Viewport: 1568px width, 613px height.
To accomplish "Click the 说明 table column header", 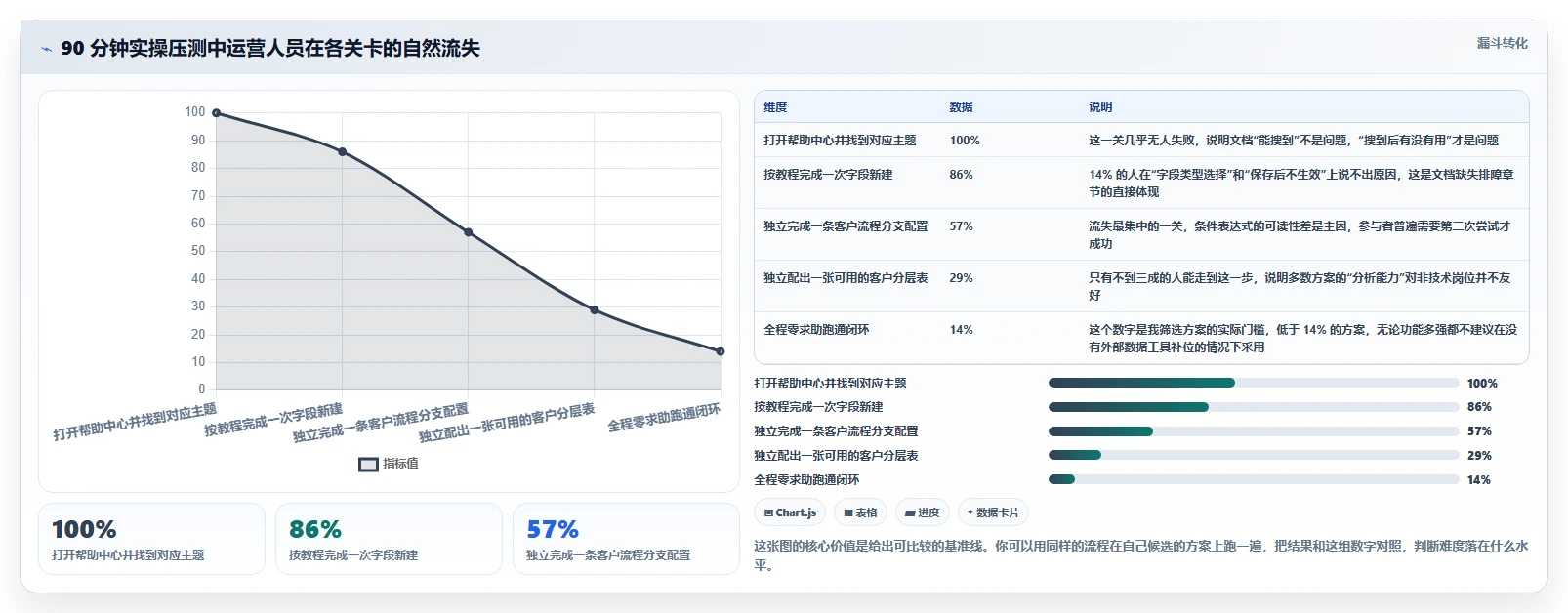I will pyautogui.click(x=1100, y=107).
